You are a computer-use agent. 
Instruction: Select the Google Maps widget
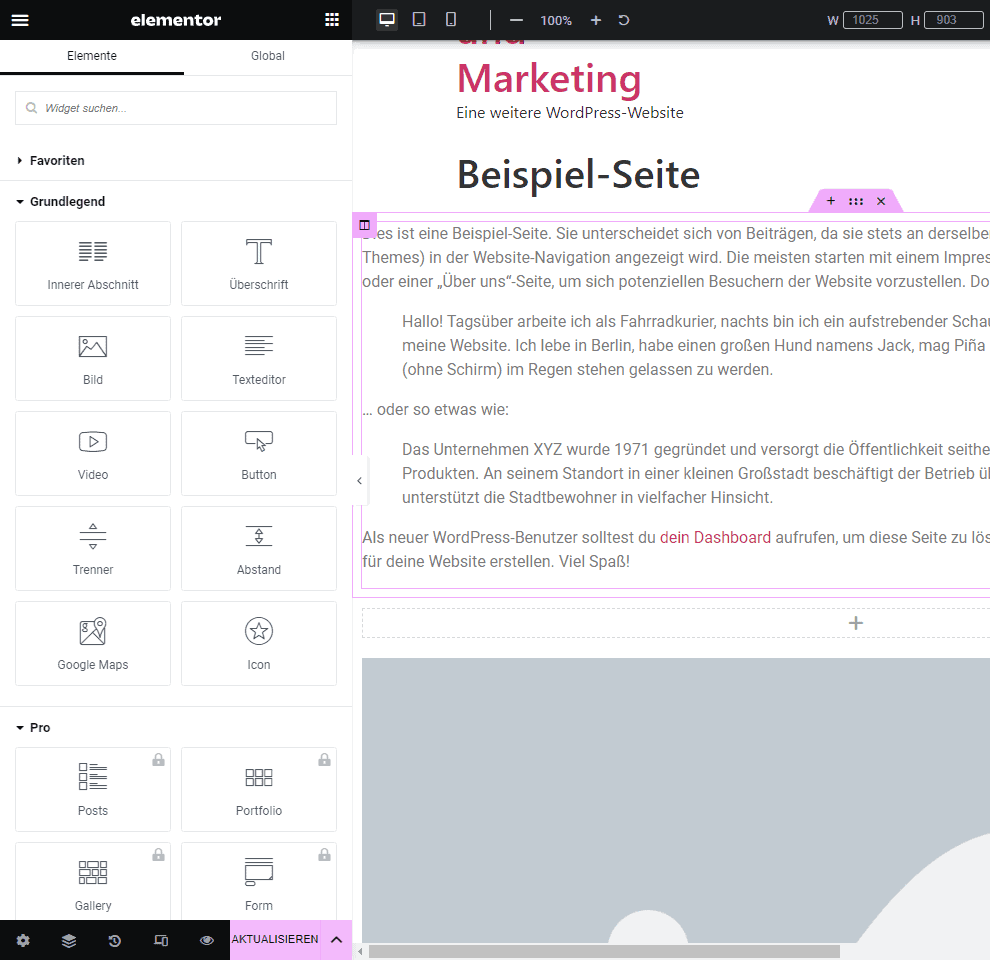click(93, 643)
